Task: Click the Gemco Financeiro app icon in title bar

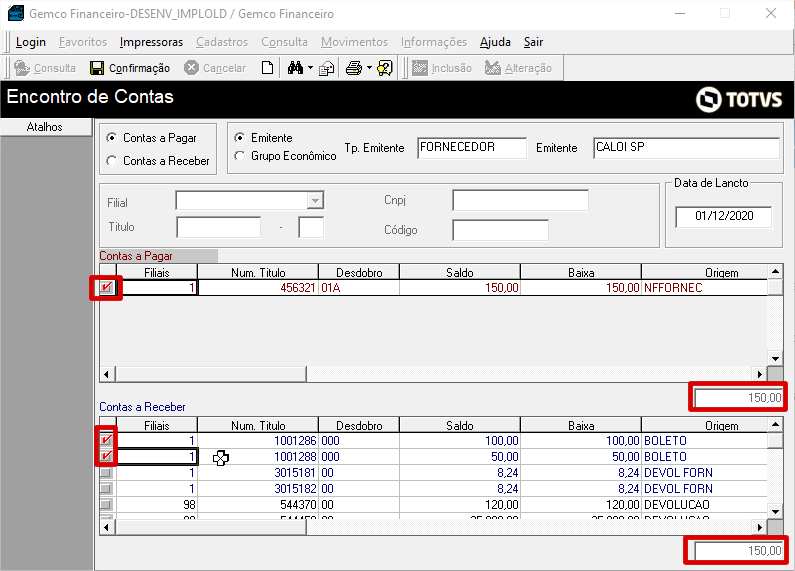Action: tap(16, 13)
